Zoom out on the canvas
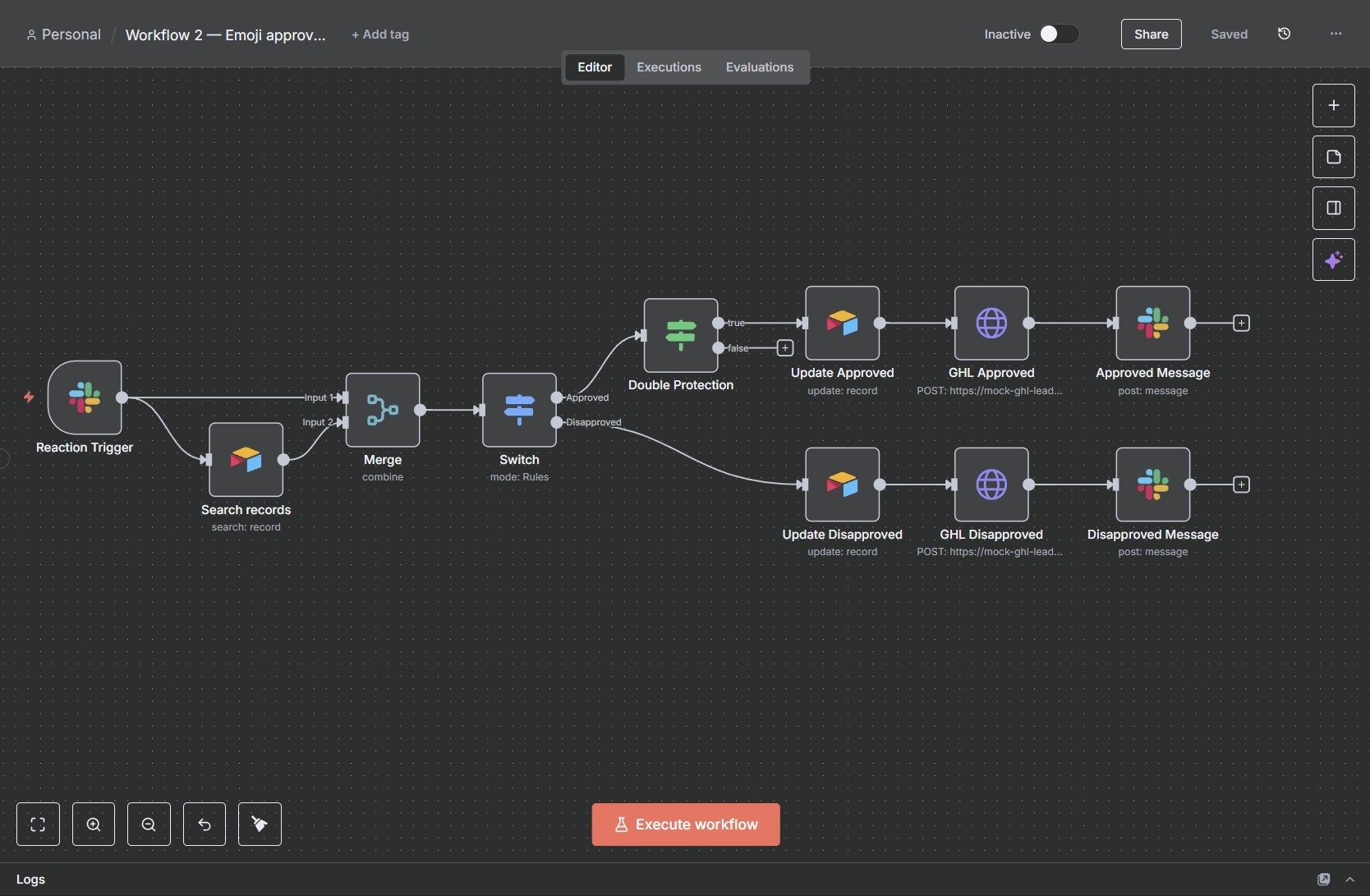This screenshot has width=1370, height=896. [x=149, y=825]
